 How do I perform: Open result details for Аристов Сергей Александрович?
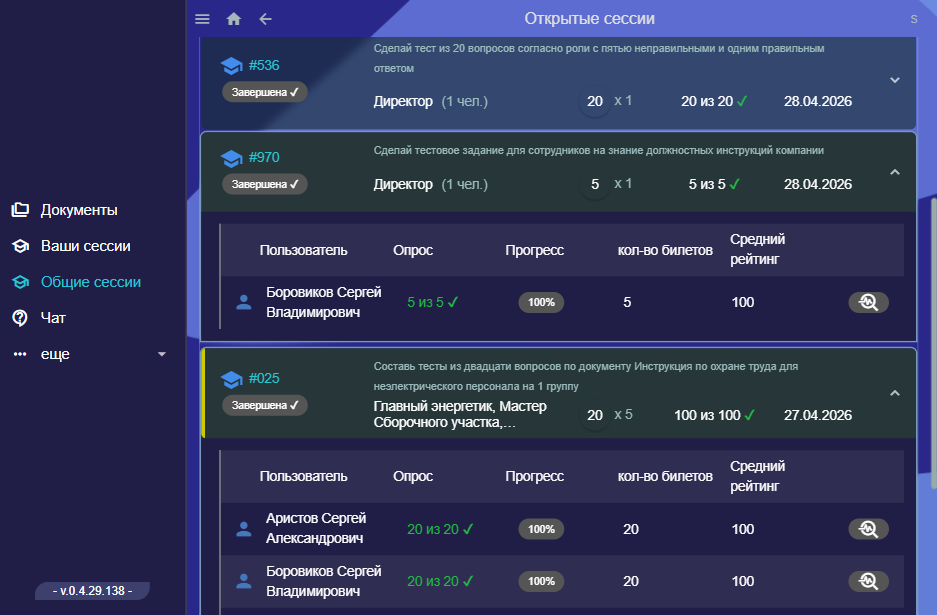point(868,529)
